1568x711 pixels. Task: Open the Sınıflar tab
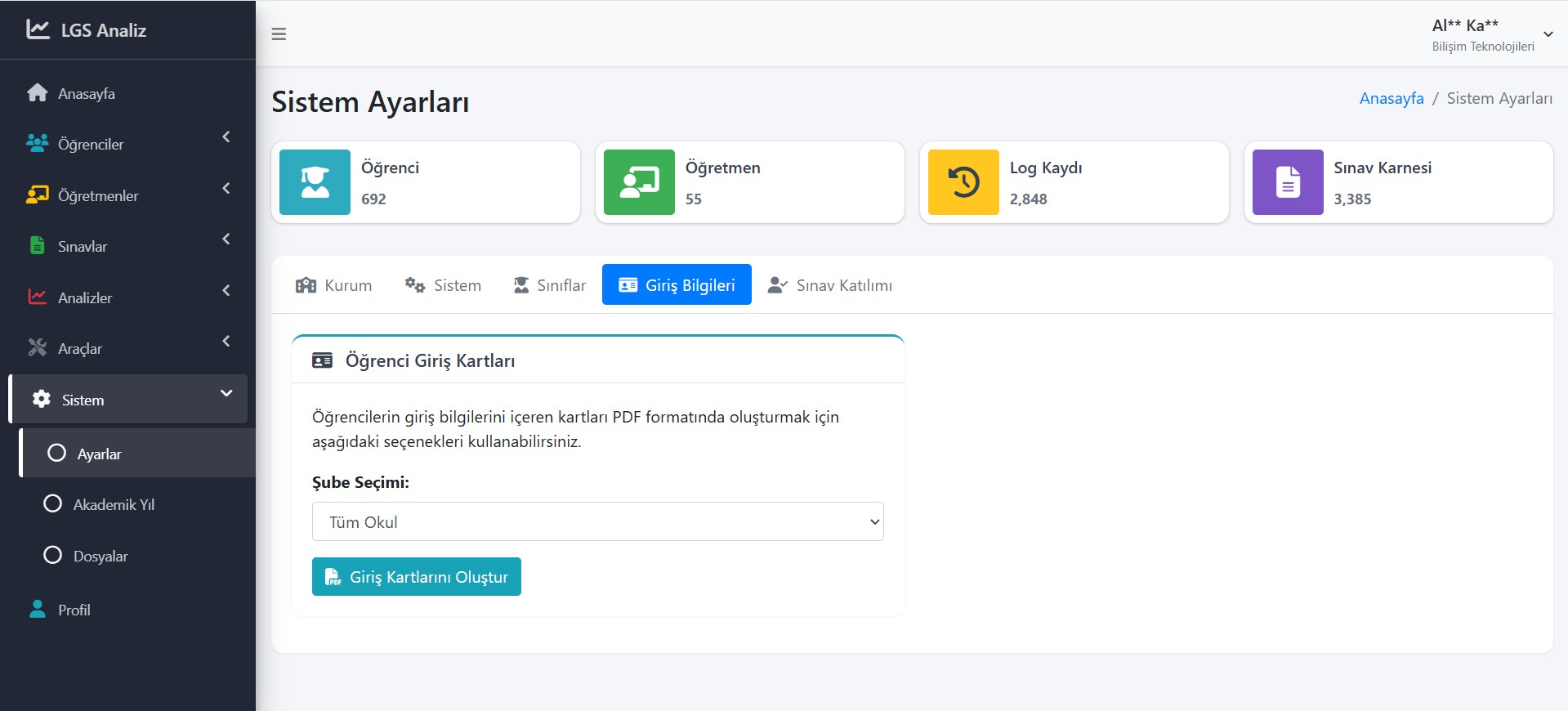click(549, 285)
